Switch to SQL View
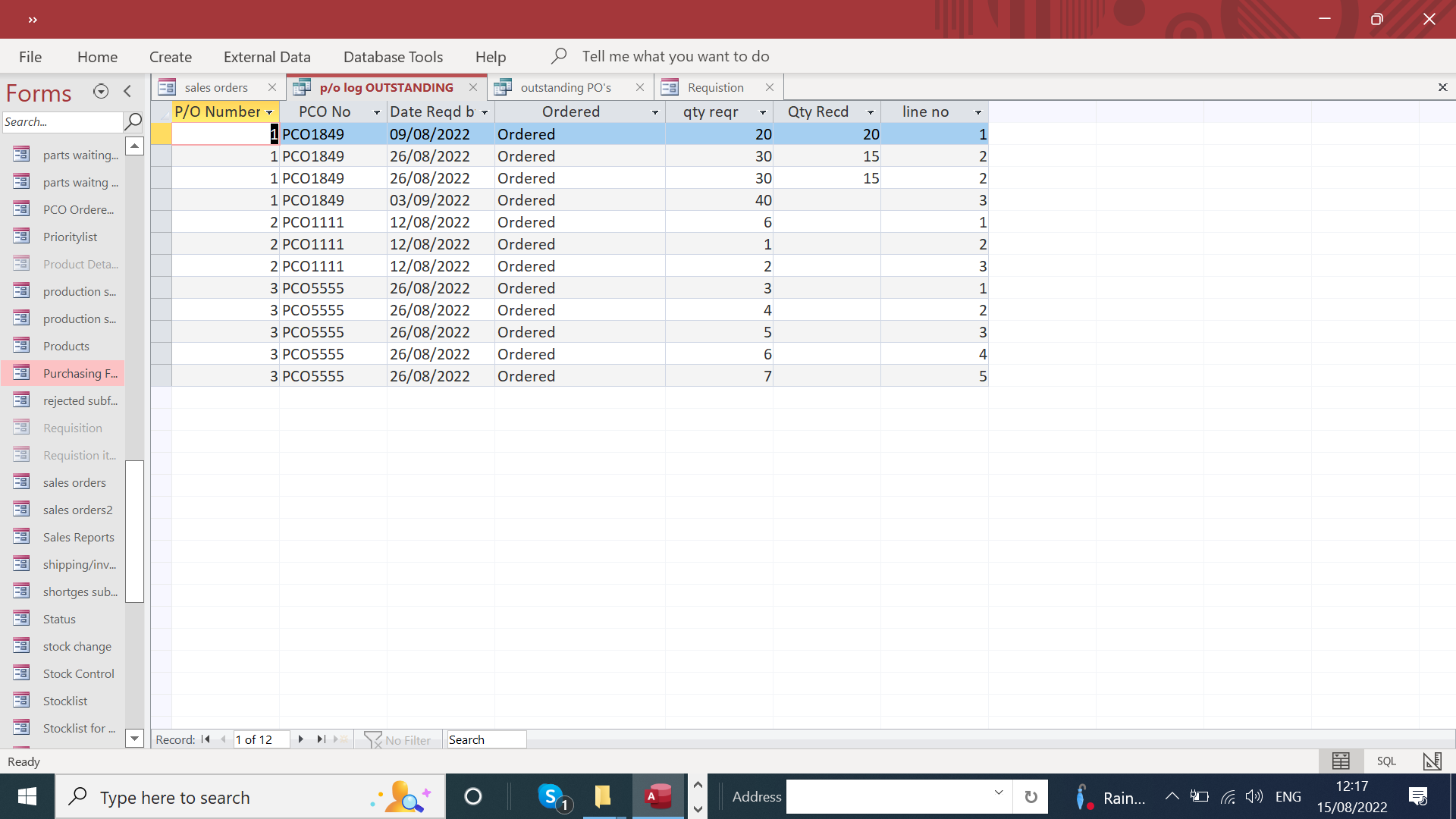Viewport: 1456px width, 819px height. click(1386, 761)
